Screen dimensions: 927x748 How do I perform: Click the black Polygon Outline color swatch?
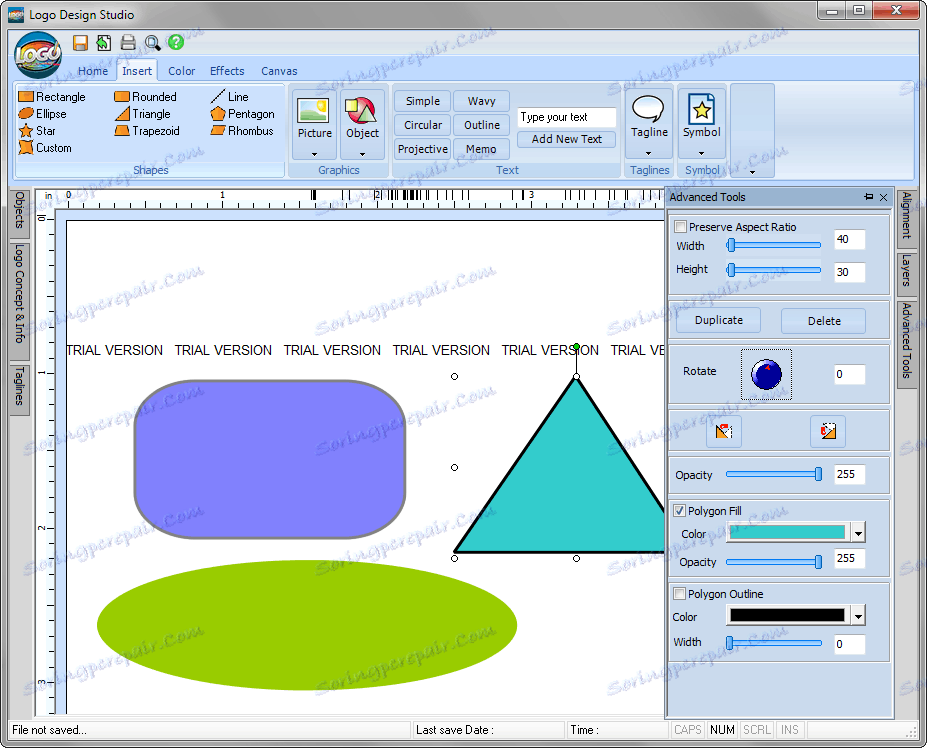click(787, 616)
